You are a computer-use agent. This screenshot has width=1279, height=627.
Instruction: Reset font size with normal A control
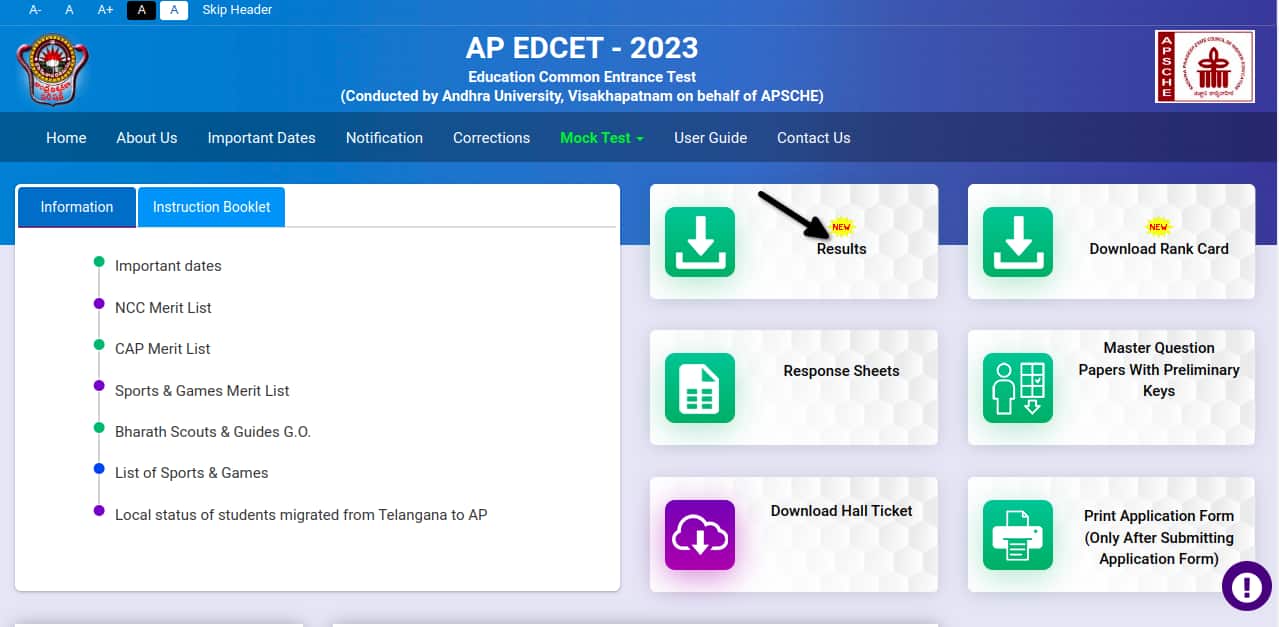point(69,10)
